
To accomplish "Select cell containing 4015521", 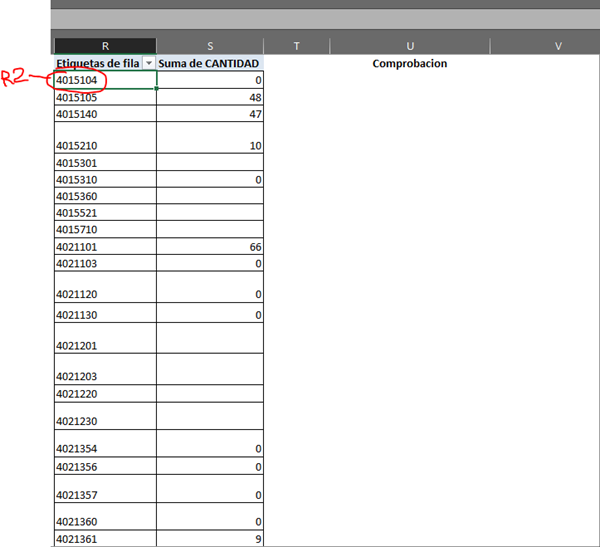I will (x=105, y=212).
